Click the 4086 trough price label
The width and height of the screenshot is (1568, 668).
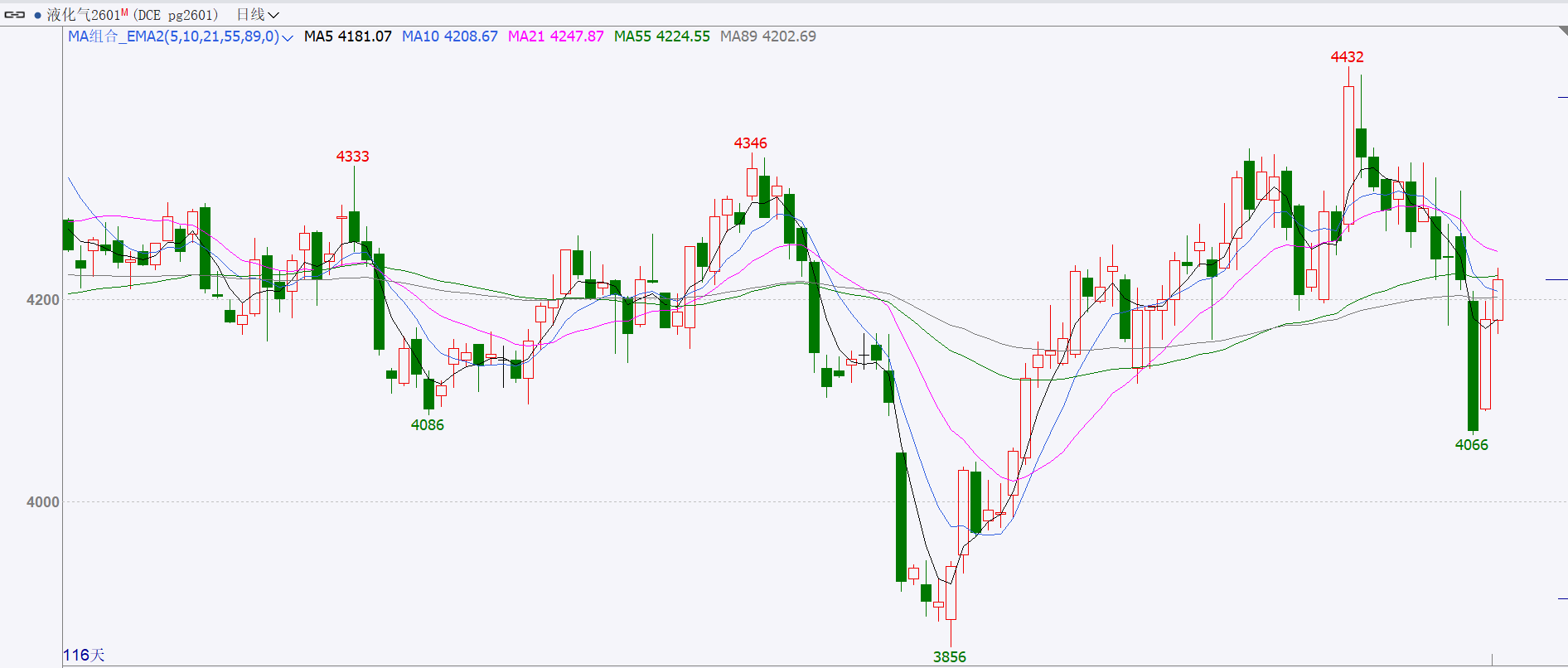coord(427,425)
